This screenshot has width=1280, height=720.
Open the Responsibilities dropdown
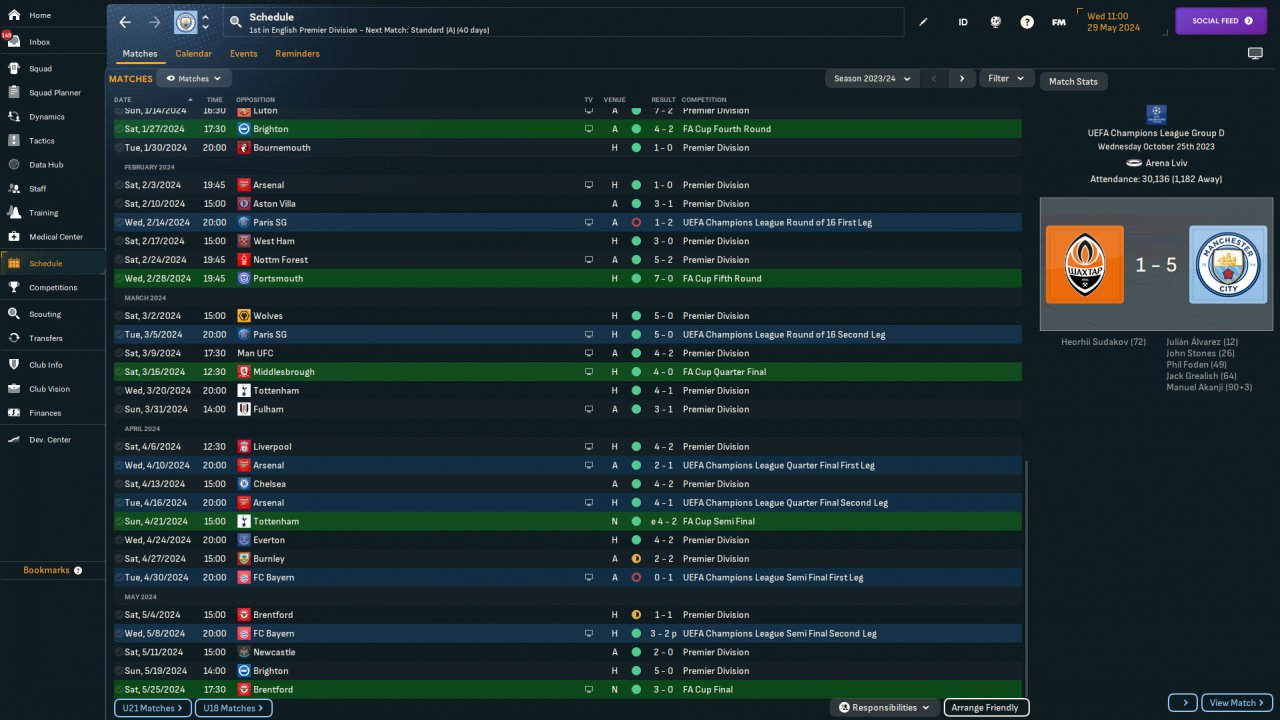point(884,708)
